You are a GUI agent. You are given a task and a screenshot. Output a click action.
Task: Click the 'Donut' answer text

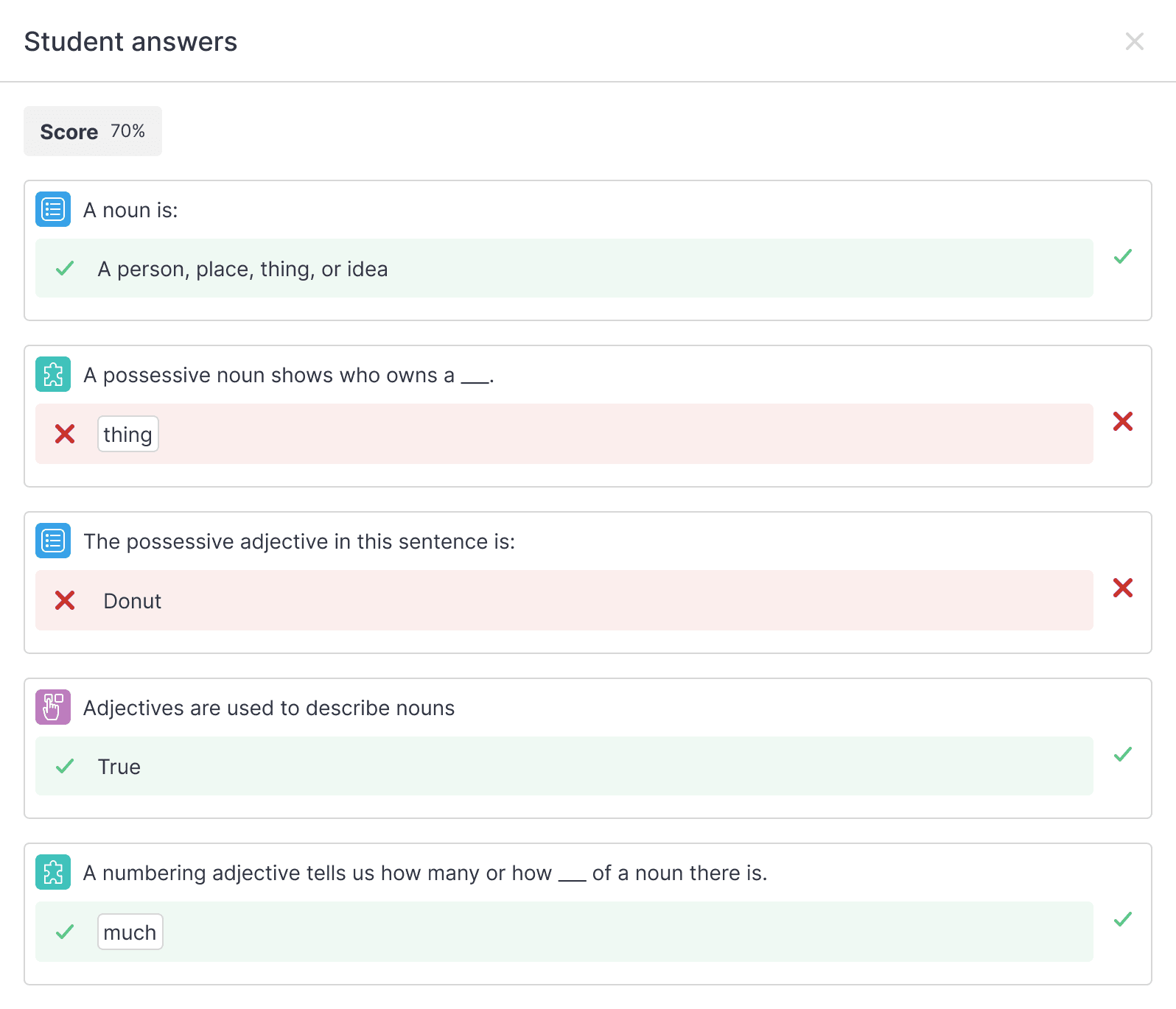[x=133, y=601]
